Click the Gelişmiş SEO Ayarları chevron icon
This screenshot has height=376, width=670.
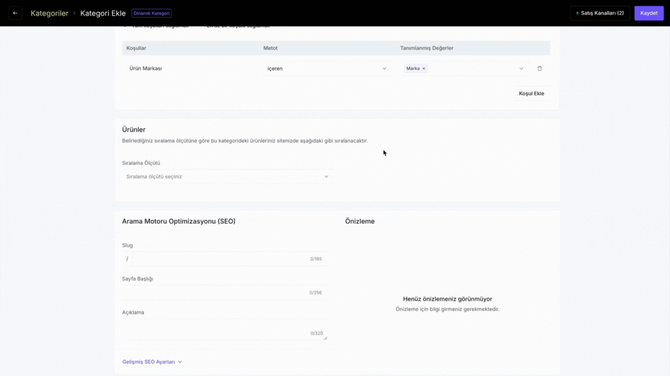(x=180, y=362)
